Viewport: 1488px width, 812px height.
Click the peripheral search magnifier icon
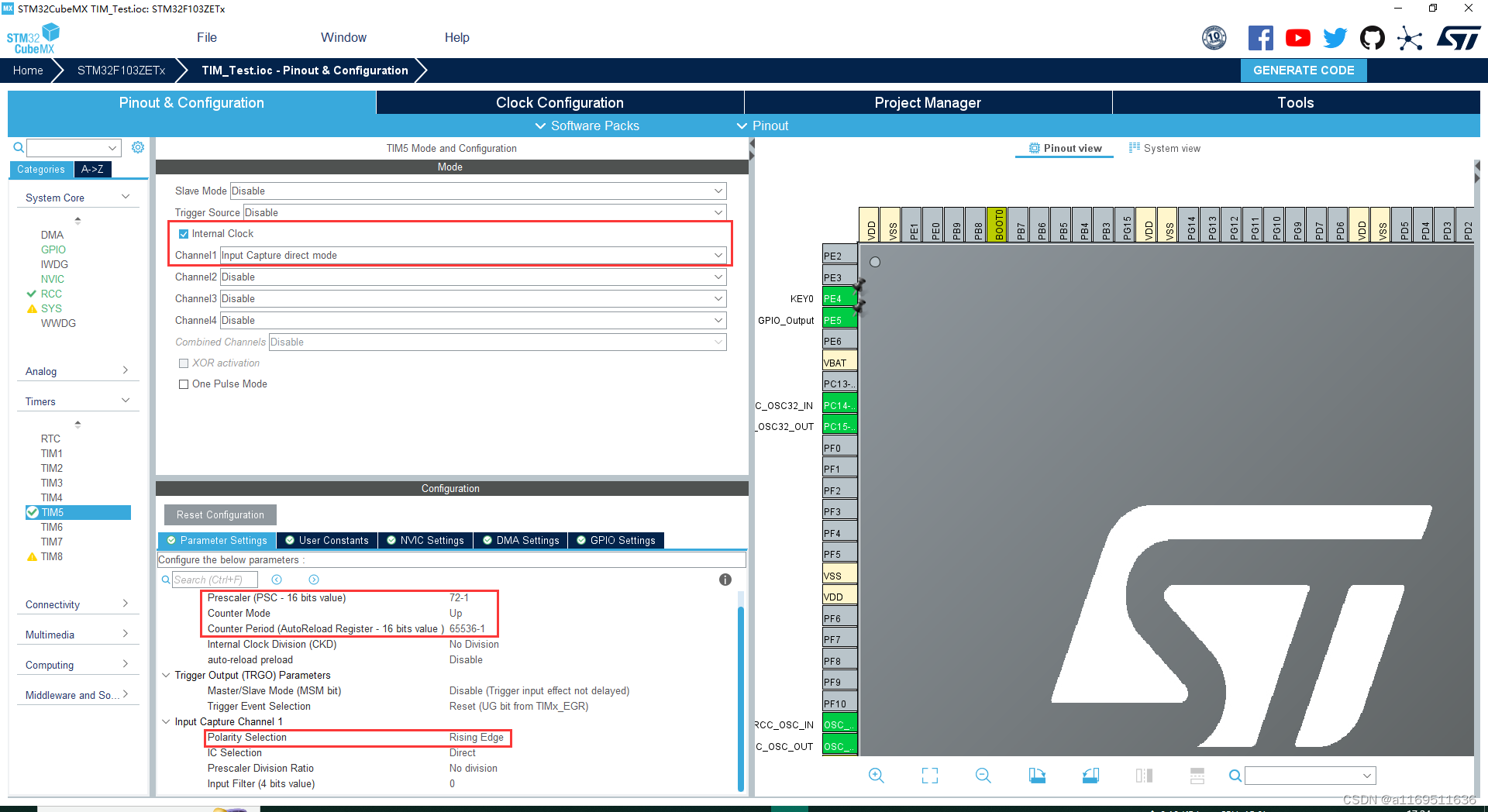[x=18, y=147]
